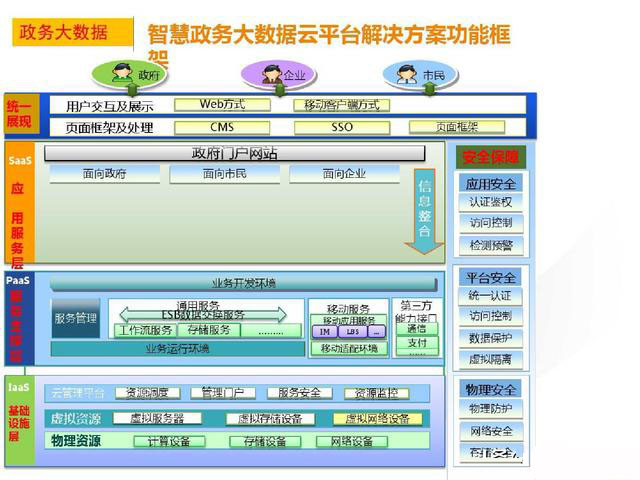Click the red 安全保障 header
The width and height of the screenshot is (640, 480).
[x=490, y=157]
